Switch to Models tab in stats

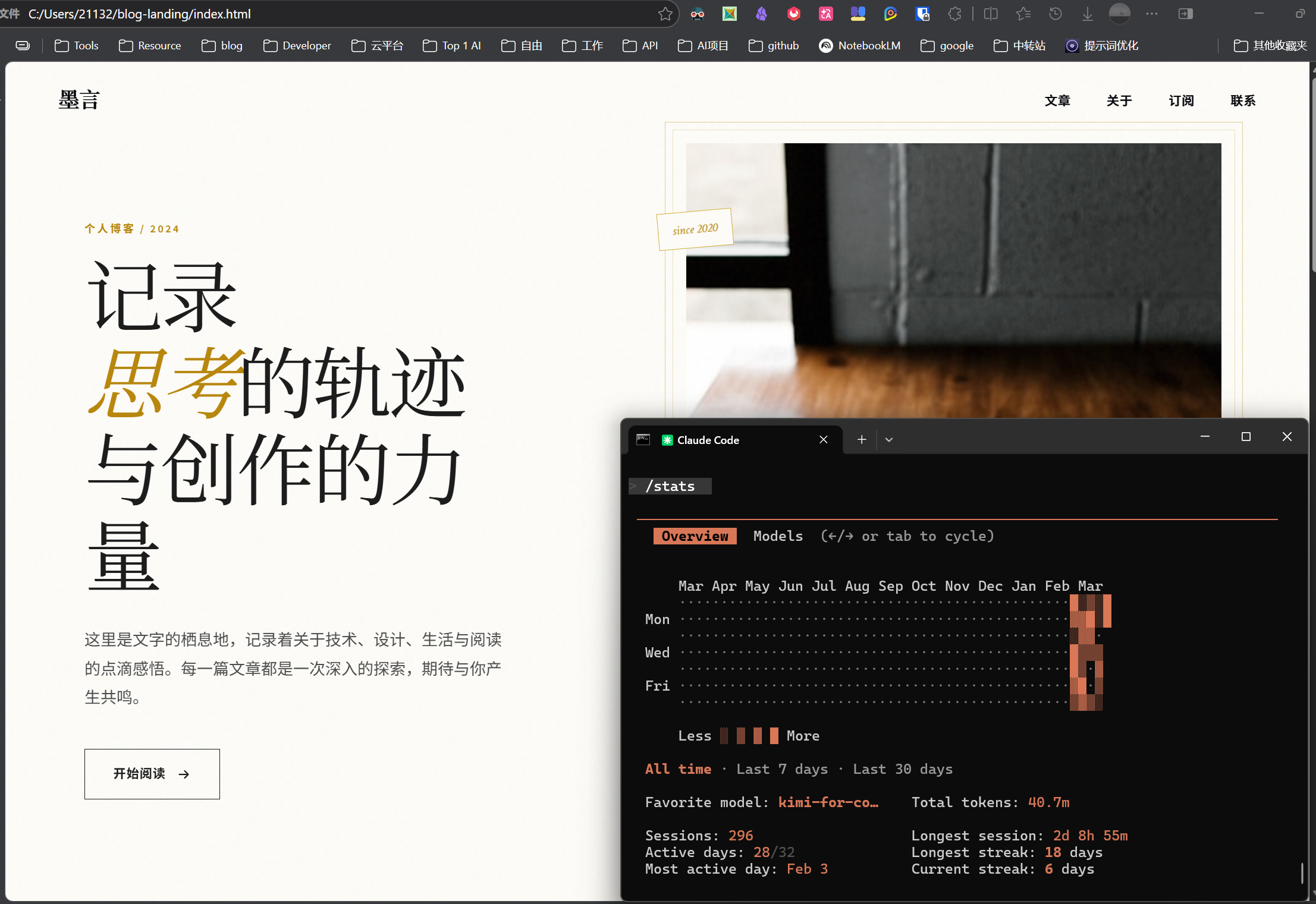pyautogui.click(x=778, y=536)
